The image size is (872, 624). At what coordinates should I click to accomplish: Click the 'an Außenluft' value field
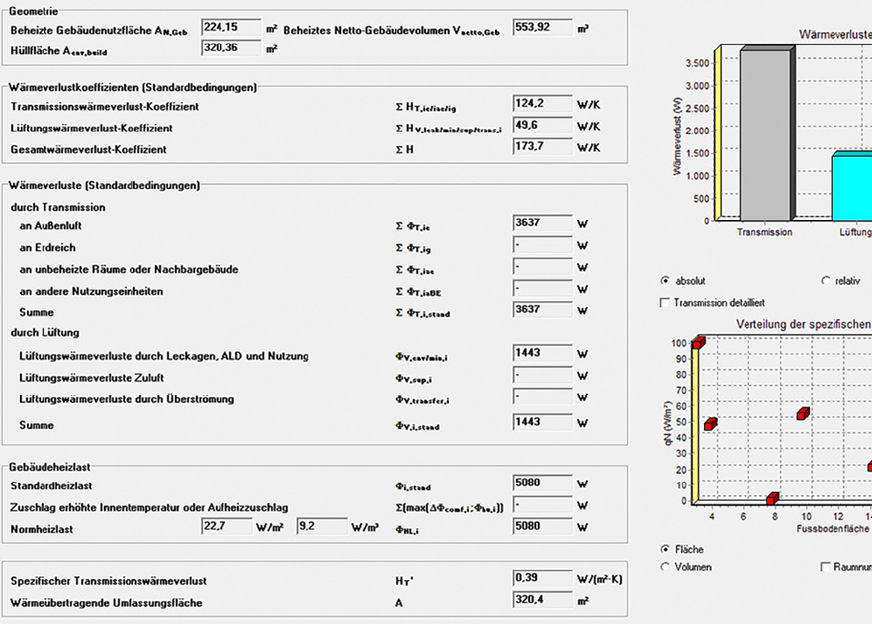(542, 223)
